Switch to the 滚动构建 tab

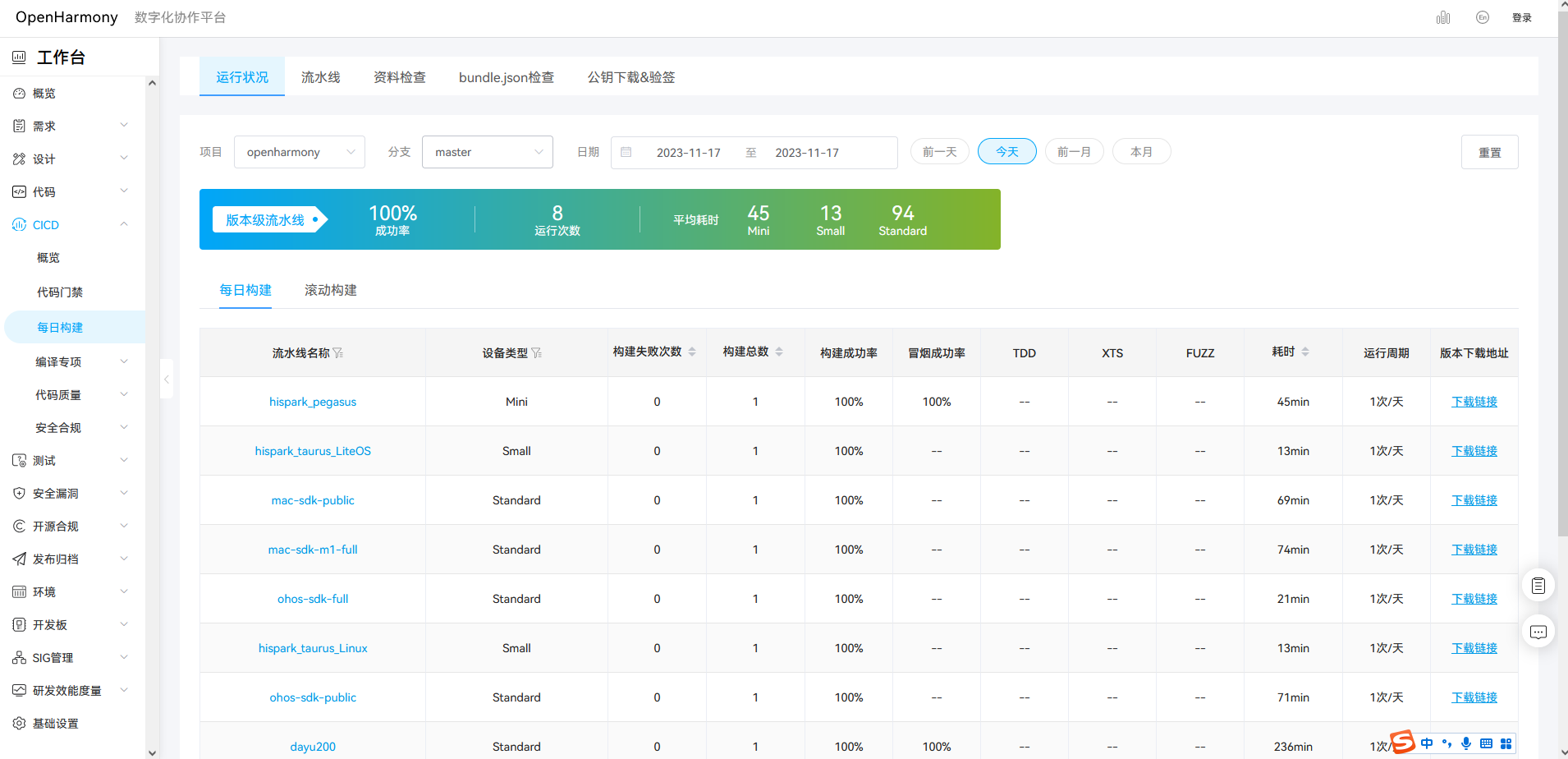(331, 290)
